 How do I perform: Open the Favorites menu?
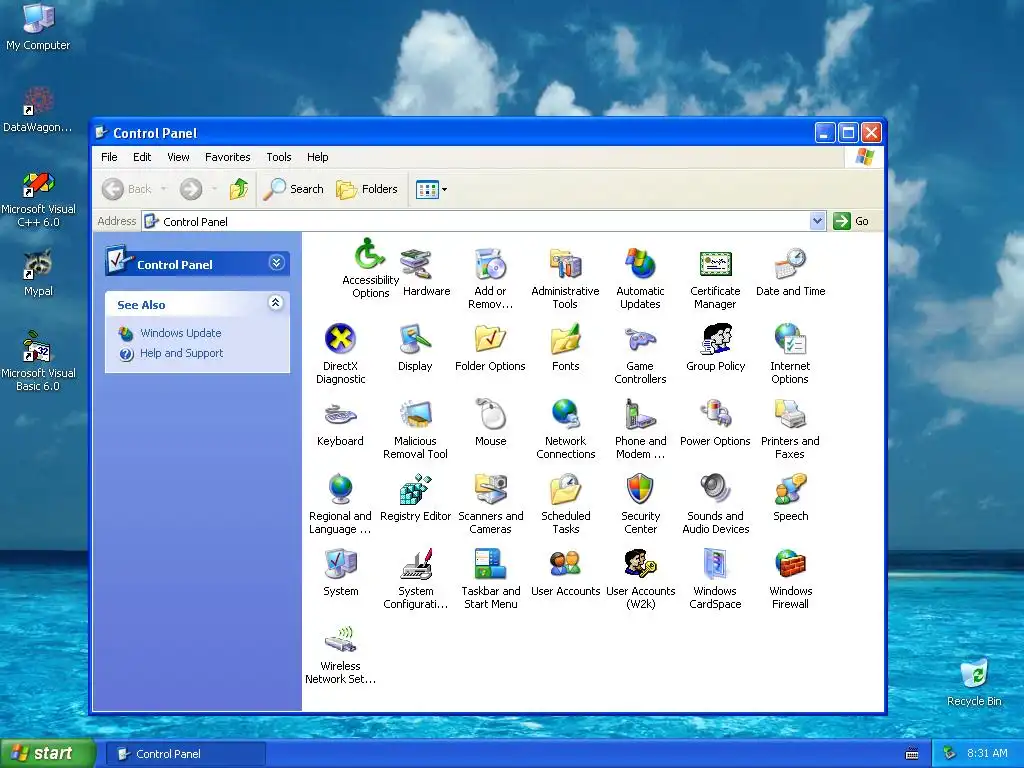(x=227, y=157)
